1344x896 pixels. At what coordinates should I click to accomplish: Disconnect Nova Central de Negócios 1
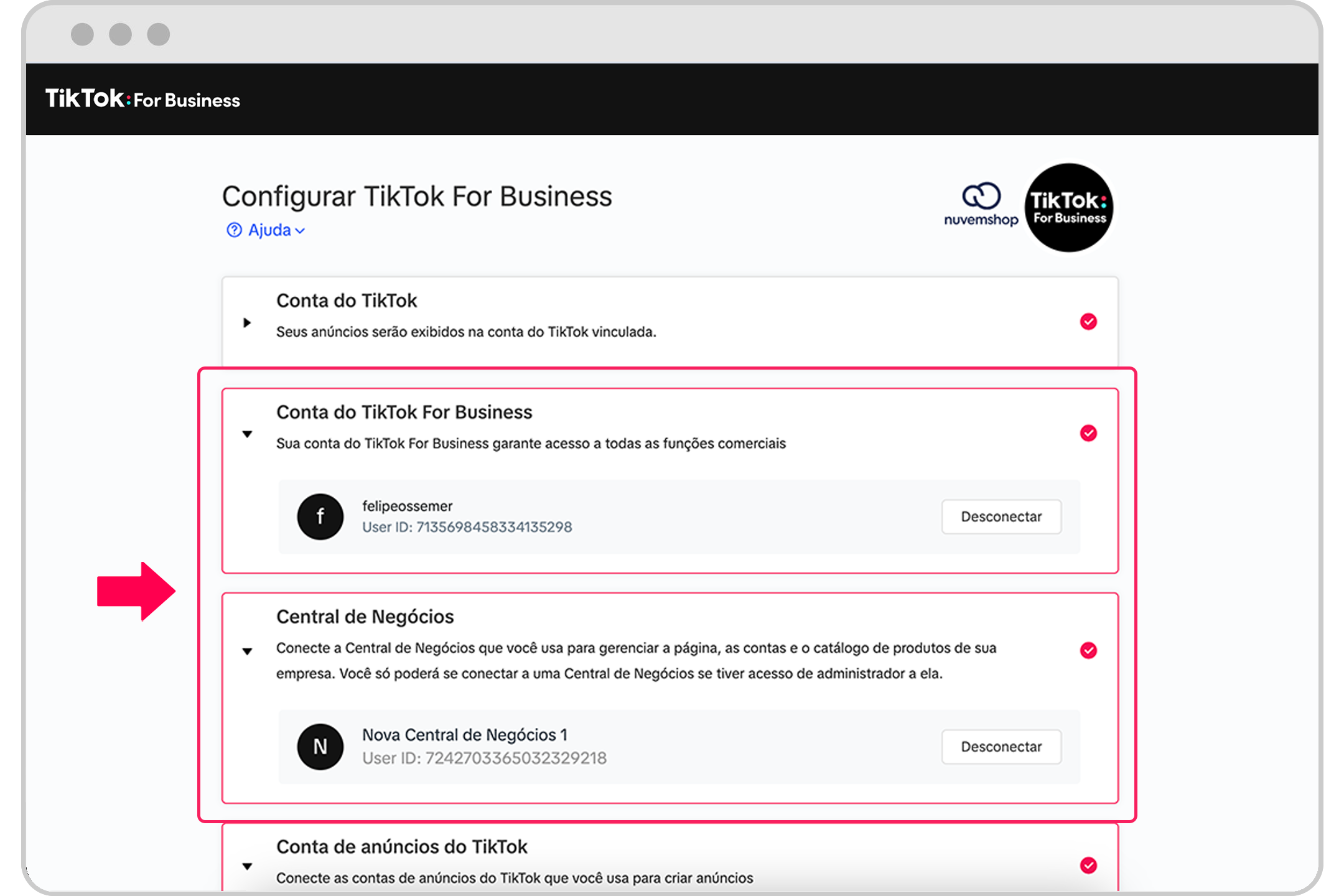1001,747
